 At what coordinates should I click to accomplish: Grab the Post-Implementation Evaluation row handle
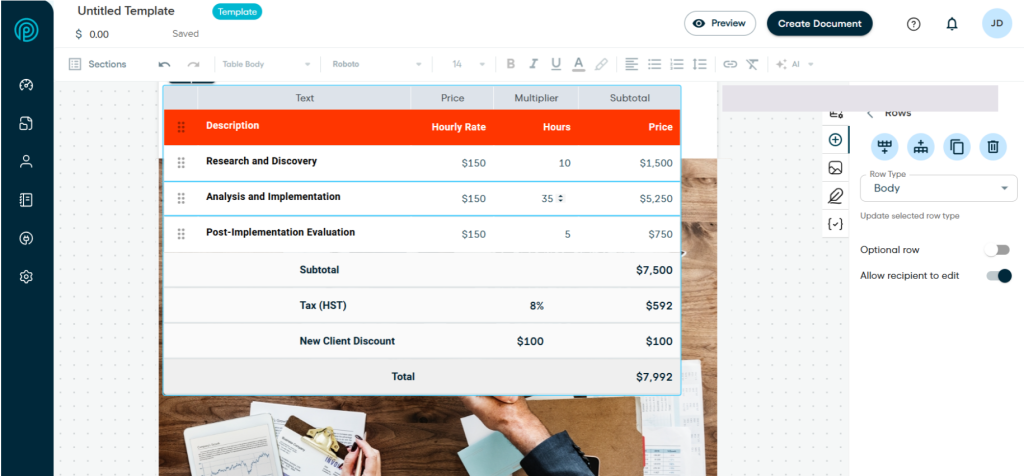[x=181, y=234]
